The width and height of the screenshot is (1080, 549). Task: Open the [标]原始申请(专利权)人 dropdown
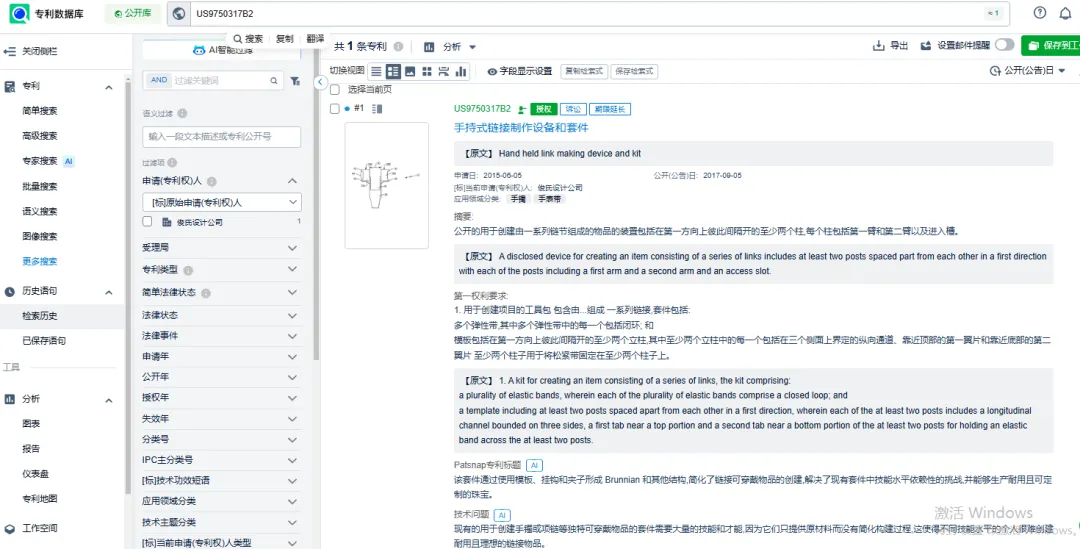(222, 203)
